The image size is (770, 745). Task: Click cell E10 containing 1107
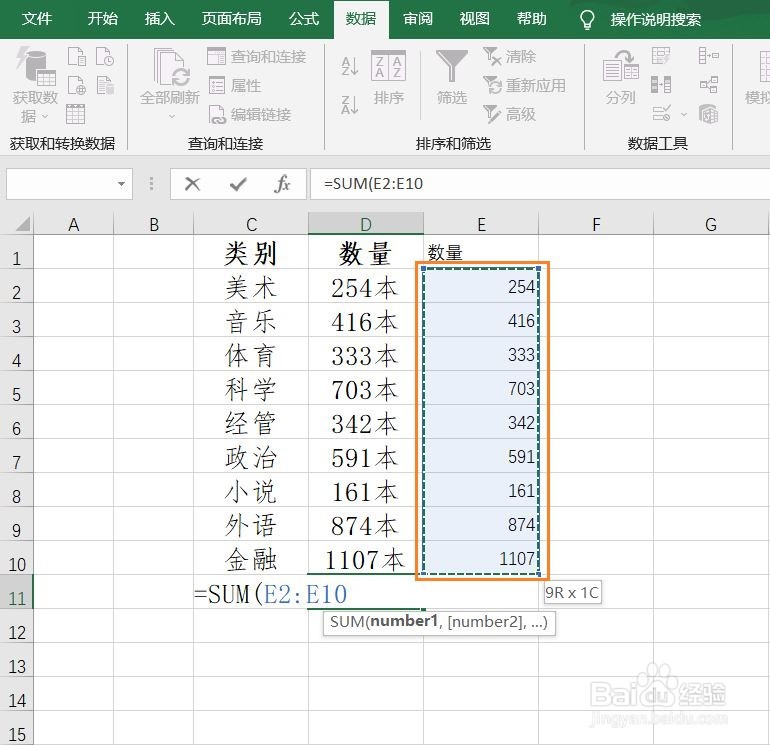(481, 558)
